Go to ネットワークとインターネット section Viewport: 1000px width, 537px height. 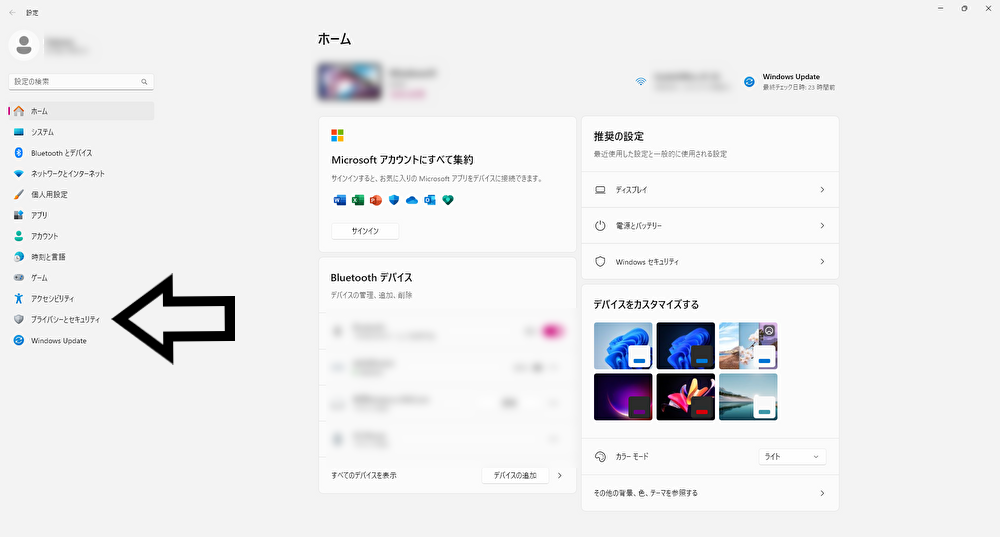coord(81,173)
